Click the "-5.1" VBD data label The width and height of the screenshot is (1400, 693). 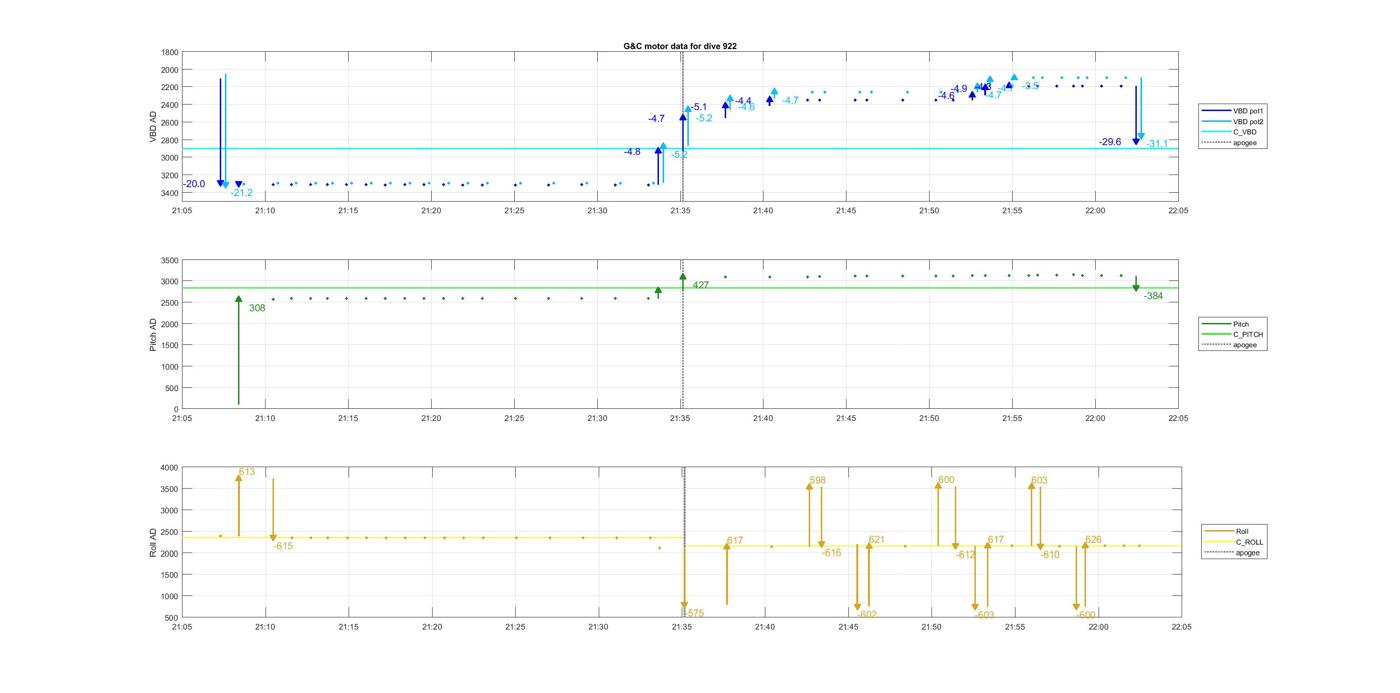point(698,107)
